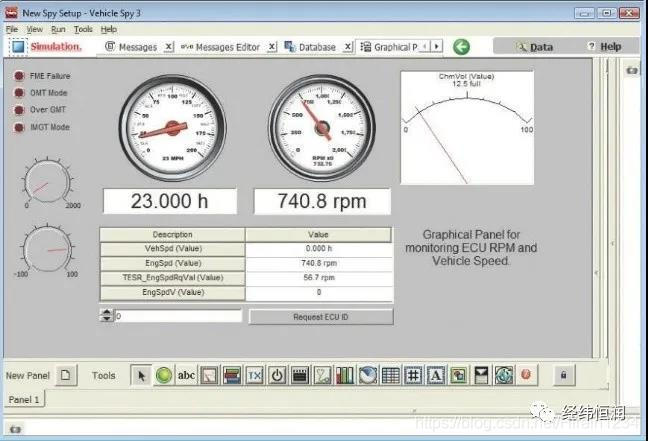Click the numeric input field showing 0
648x441 pixels.
pyautogui.click(x=178, y=316)
